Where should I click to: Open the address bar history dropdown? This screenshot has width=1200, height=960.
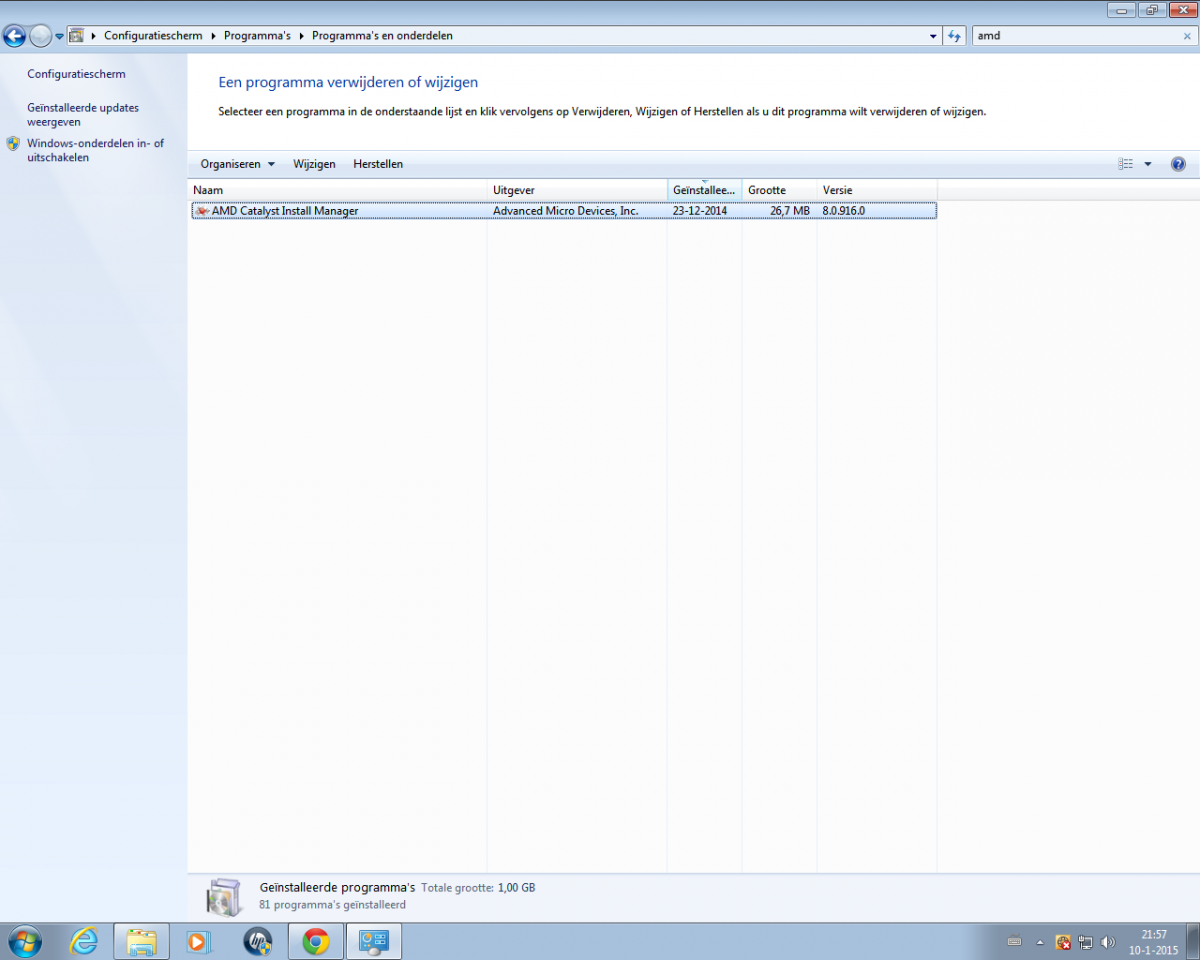tap(933, 36)
